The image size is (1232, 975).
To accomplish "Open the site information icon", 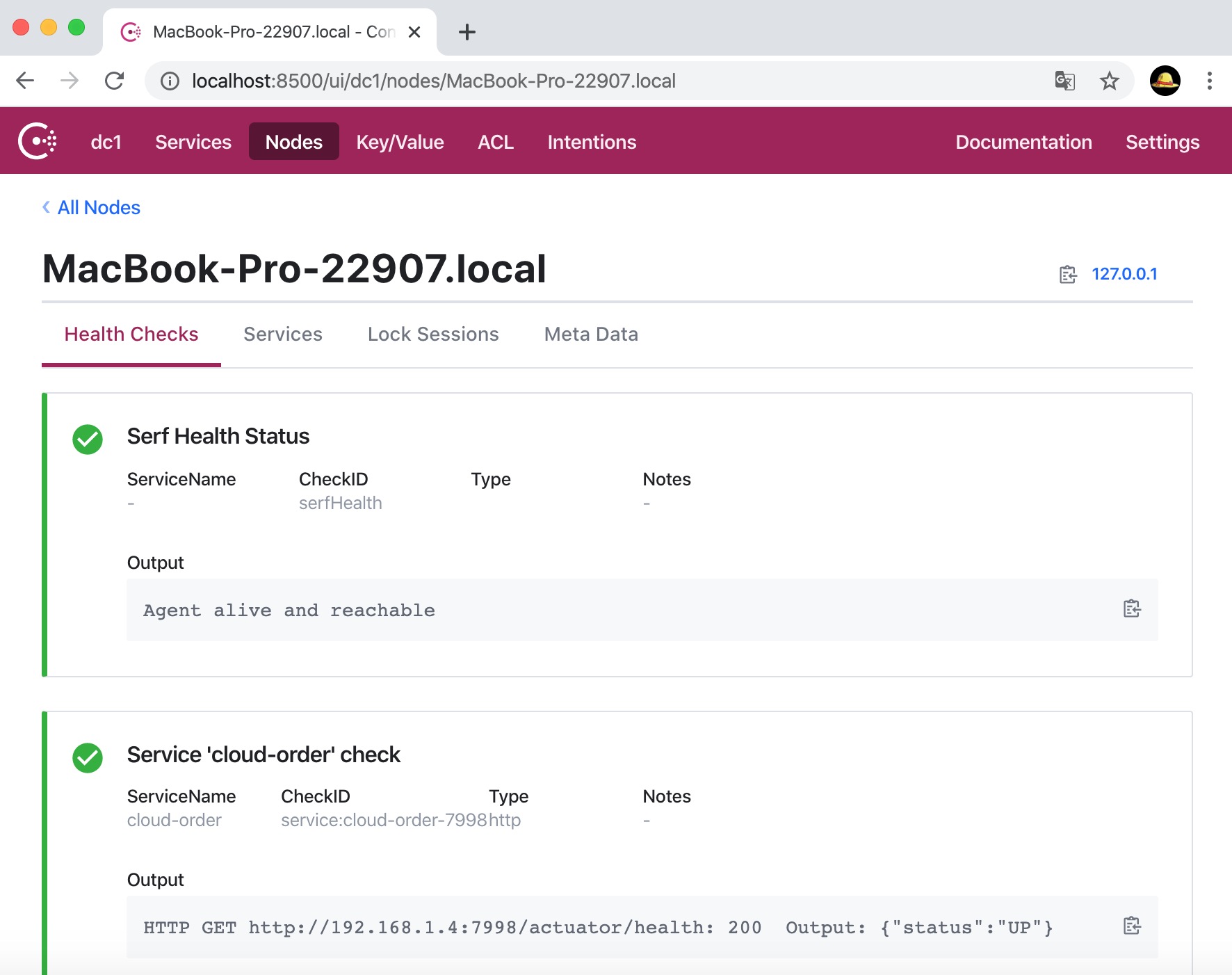I will click(x=170, y=81).
